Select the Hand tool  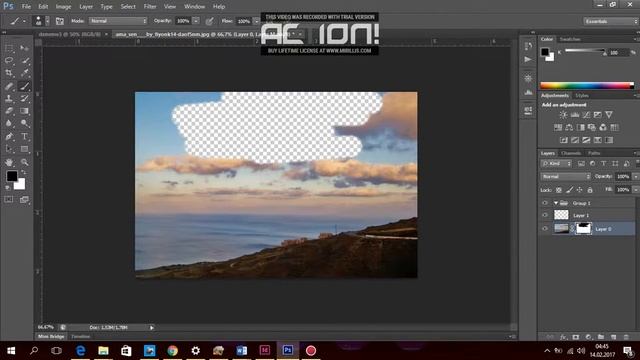(9, 162)
